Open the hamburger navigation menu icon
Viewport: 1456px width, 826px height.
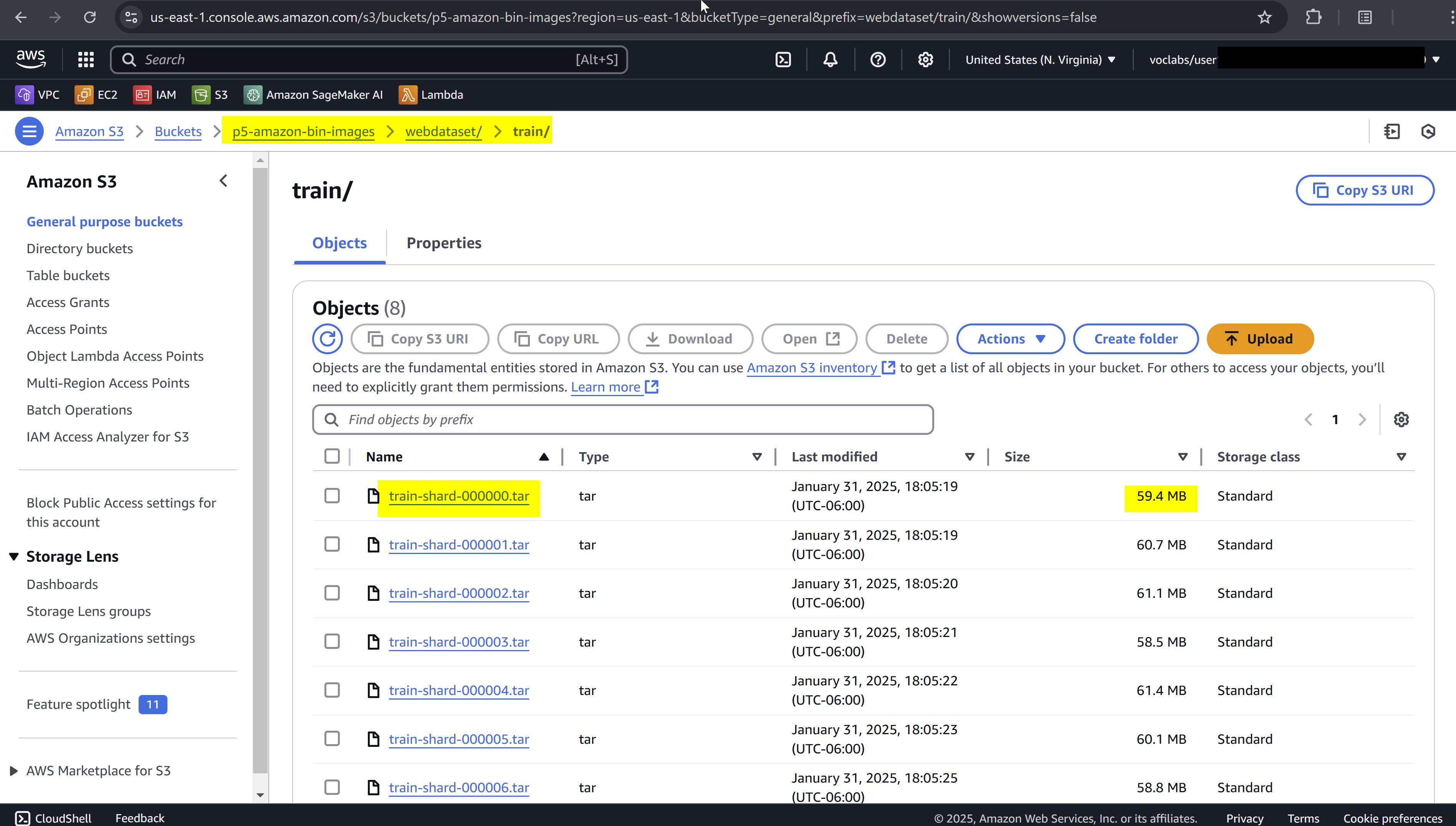[x=30, y=131]
